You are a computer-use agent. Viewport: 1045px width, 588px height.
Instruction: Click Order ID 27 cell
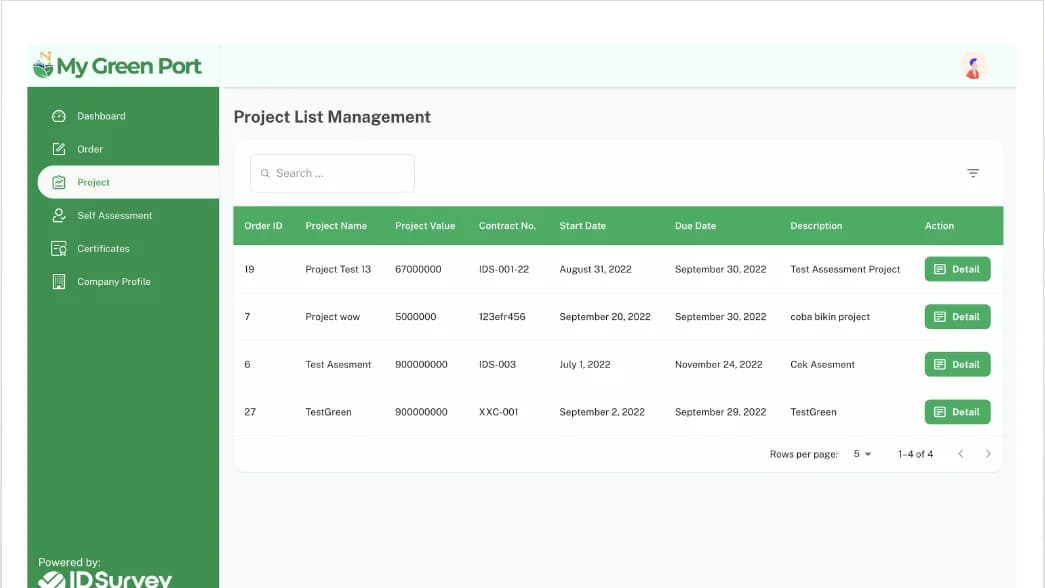pos(250,412)
